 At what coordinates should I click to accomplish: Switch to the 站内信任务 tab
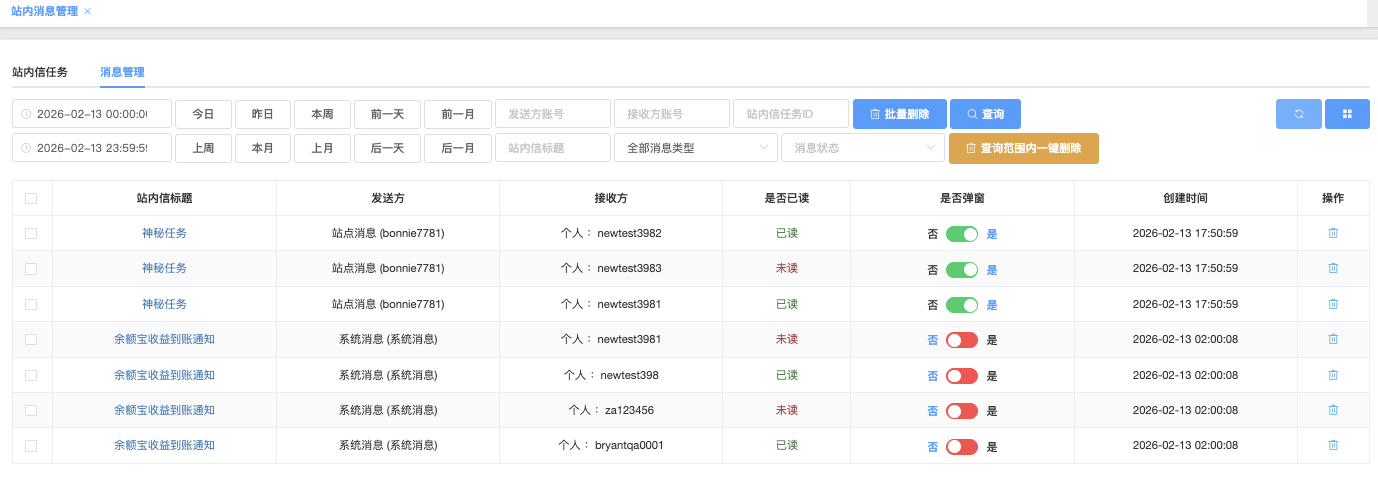tap(40, 72)
